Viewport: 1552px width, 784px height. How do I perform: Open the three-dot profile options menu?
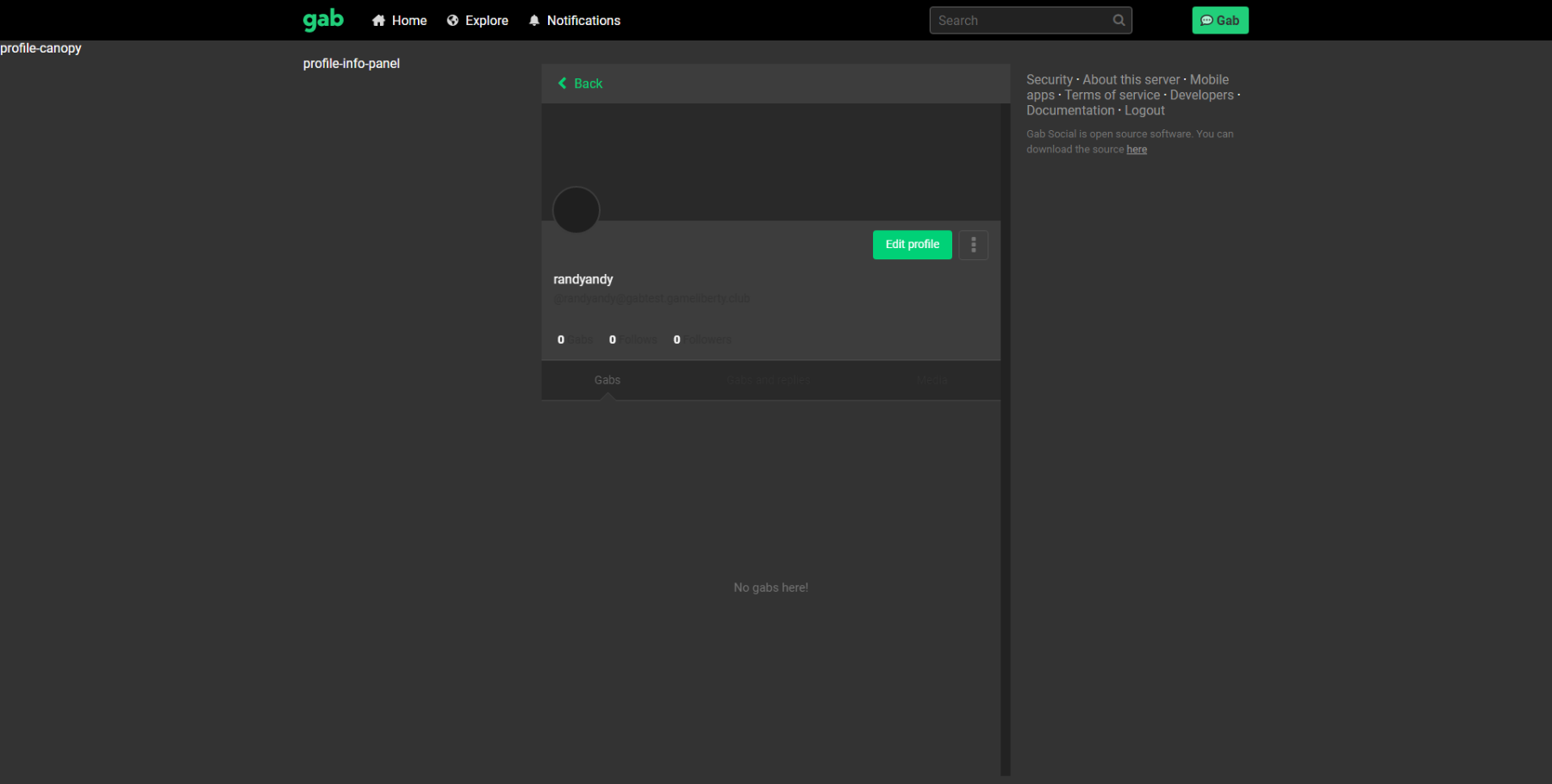click(973, 245)
